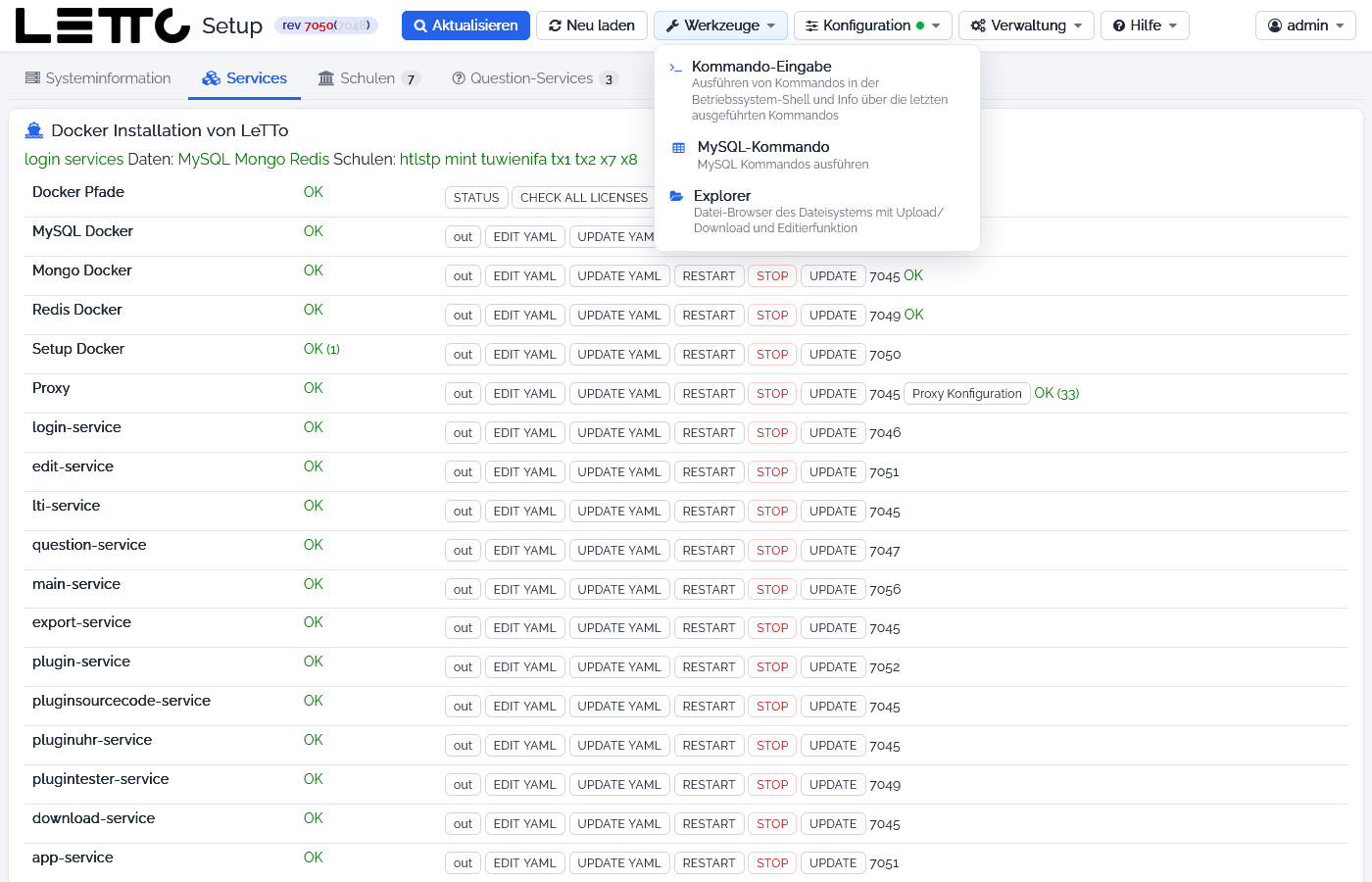The width and height of the screenshot is (1372, 882).
Task: Stop the Mongo Docker service
Action: [x=772, y=276]
